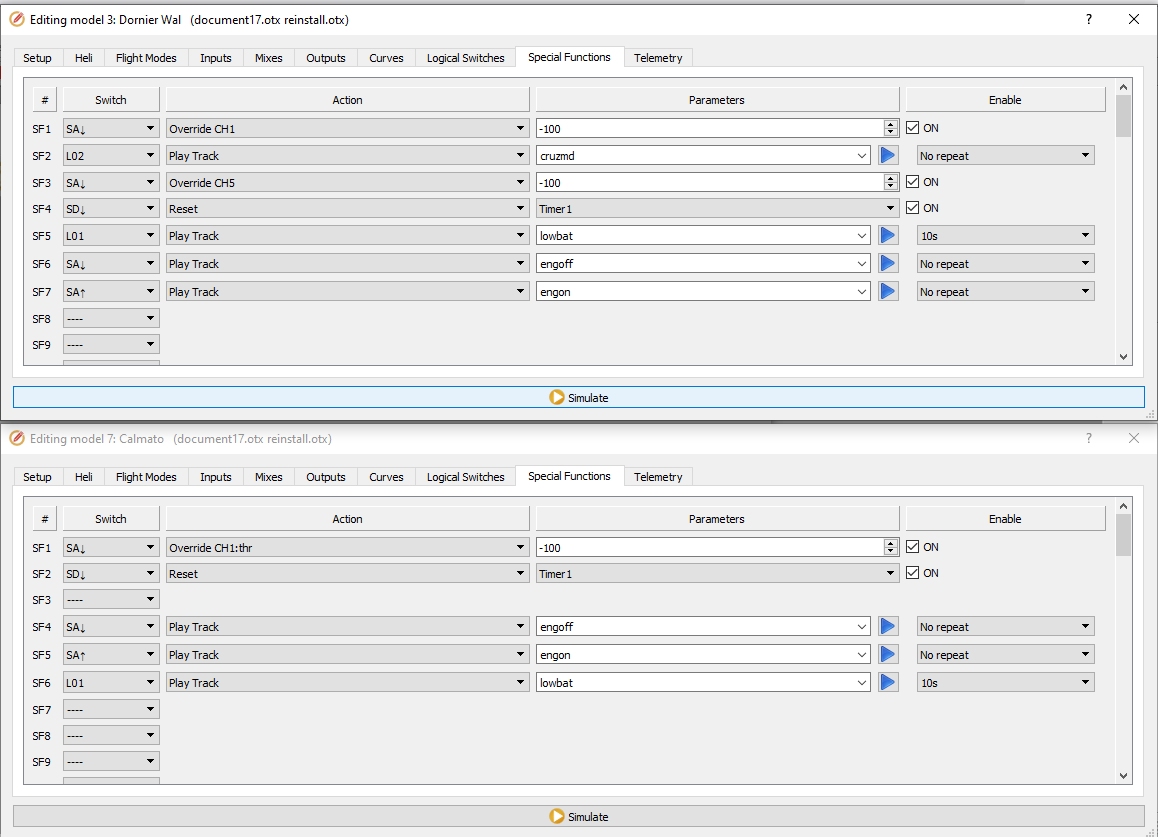The height and width of the screenshot is (837, 1158).
Task: Open the Override CH5 action dropdown in Dornier Wal
Action: [347, 182]
